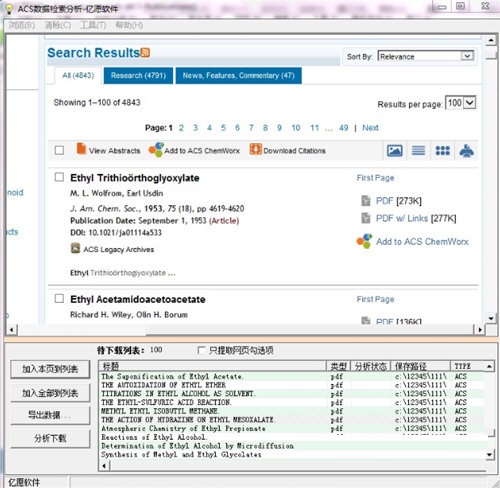The image size is (500, 488).
Task: Go to the Next results page link
Action: (370, 128)
